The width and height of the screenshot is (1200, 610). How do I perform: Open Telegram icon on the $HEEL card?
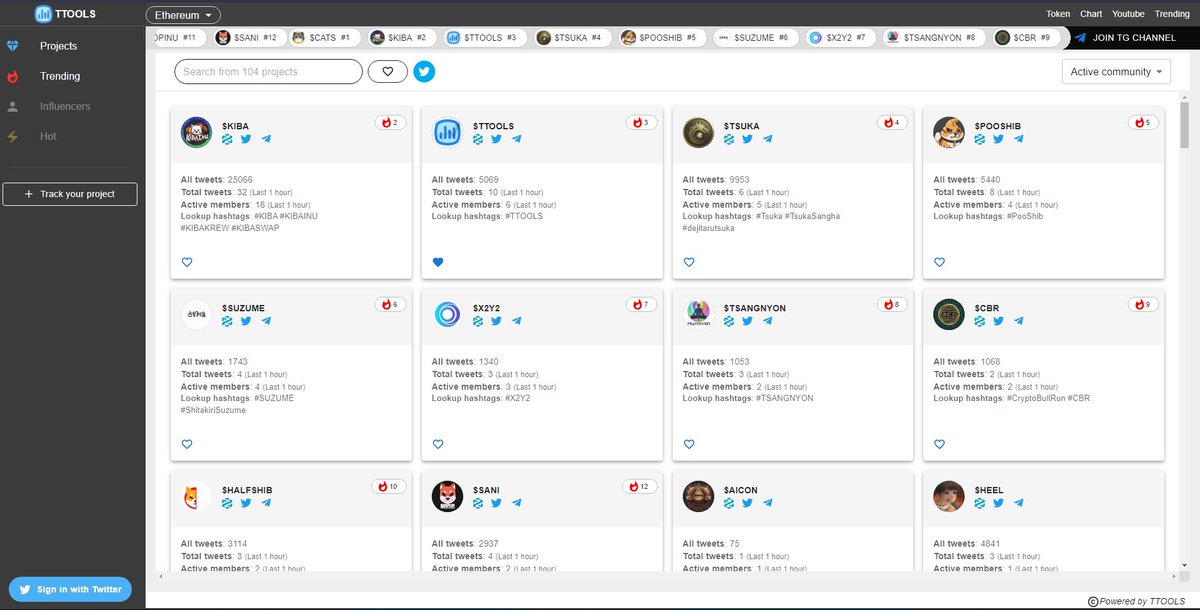[1018, 503]
